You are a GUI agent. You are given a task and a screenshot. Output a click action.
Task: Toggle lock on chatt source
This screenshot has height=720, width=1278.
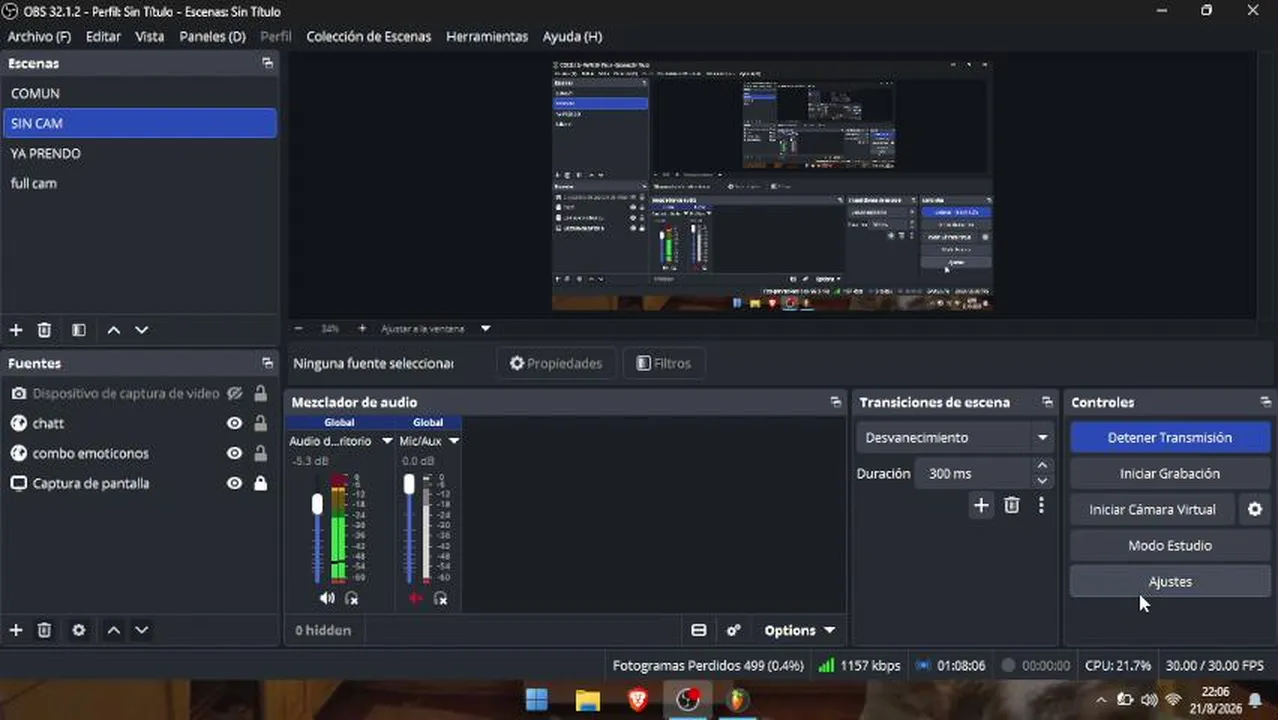click(x=260, y=423)
